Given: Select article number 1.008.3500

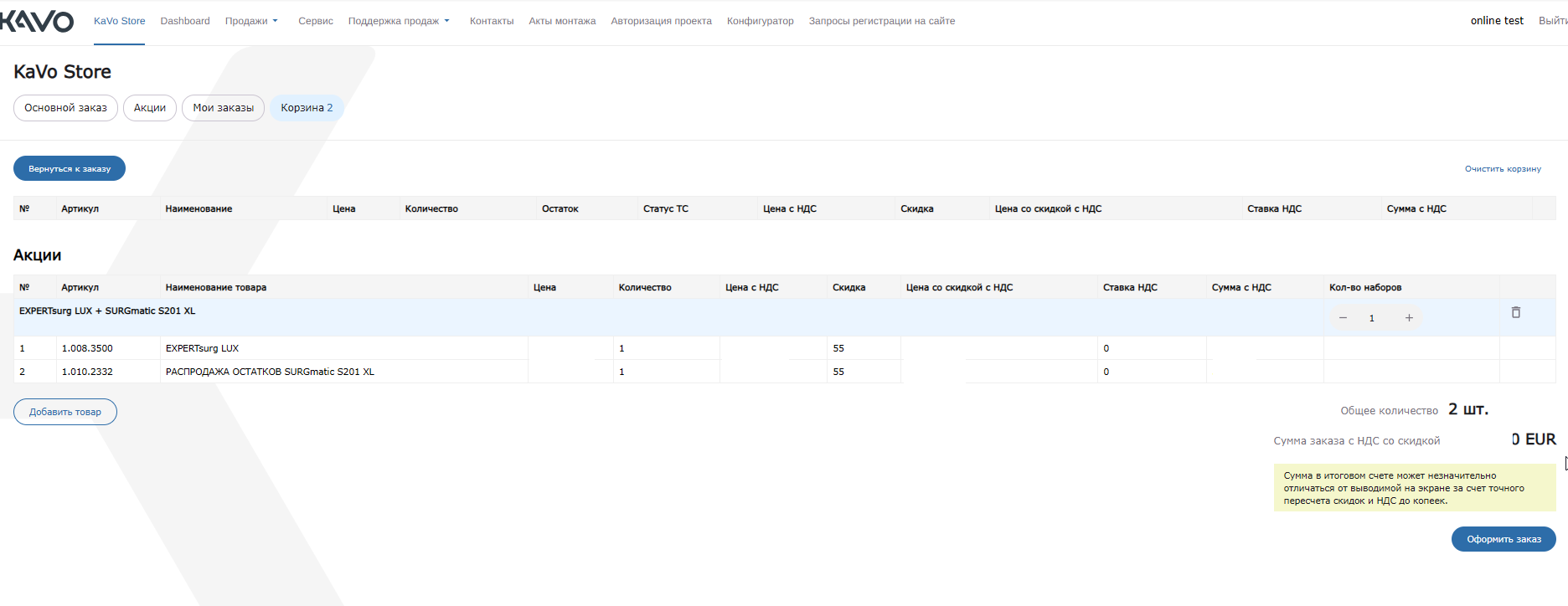Looking at the screenshot, I should click(87, 348).
